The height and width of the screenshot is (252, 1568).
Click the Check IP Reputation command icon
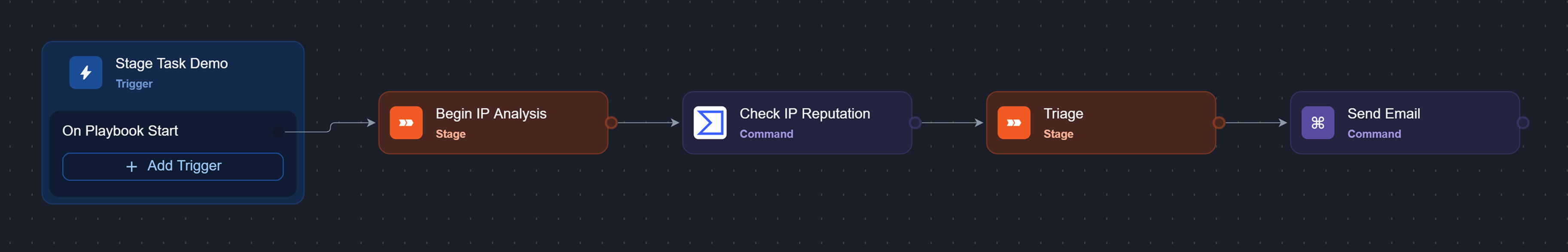[710, 122]
